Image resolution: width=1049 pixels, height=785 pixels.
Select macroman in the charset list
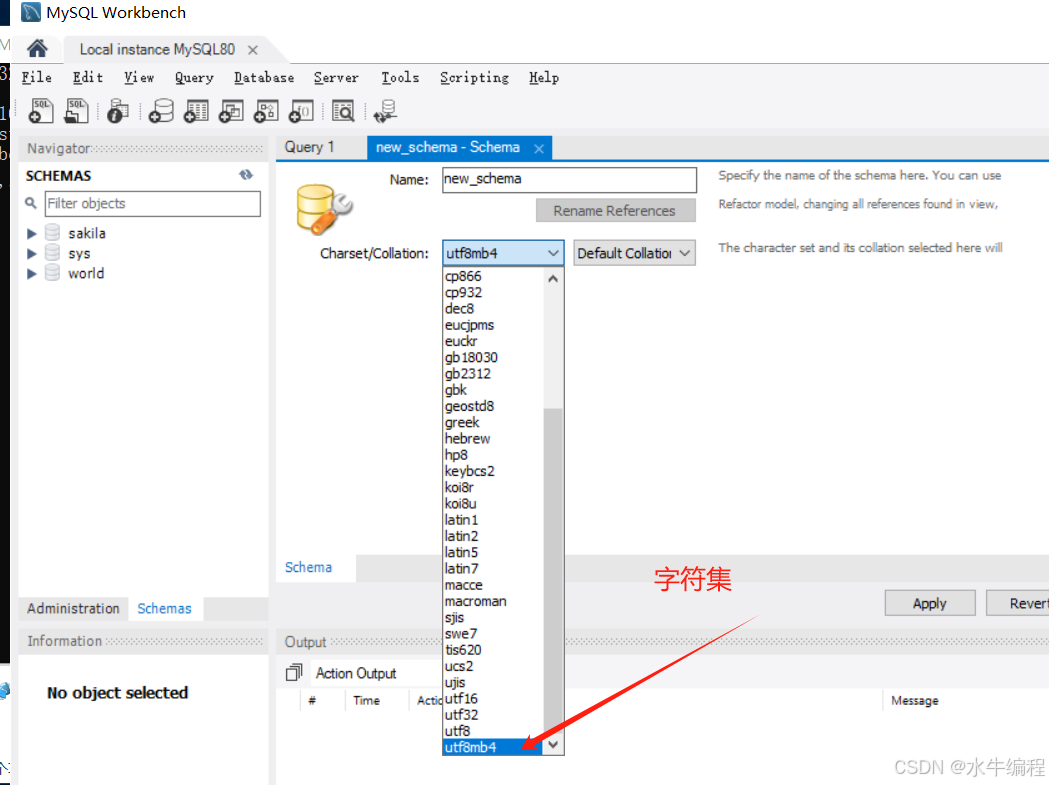coord(493,601)
